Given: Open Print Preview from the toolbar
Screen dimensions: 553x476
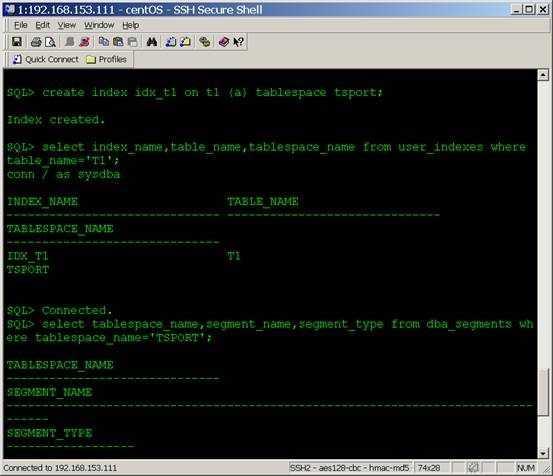Looking at the screenshot, I should (x=50, y=42).
